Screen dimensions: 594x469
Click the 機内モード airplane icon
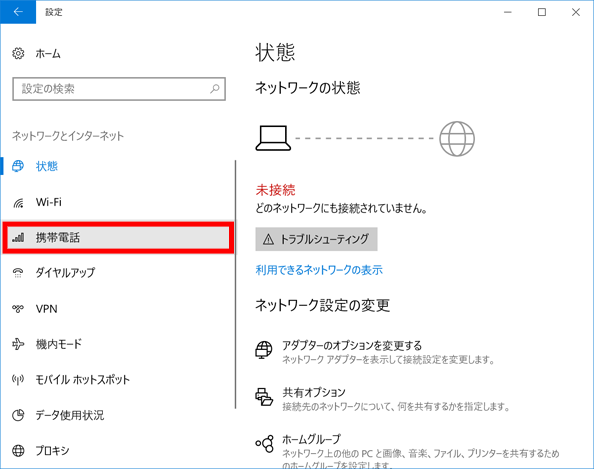18,344
